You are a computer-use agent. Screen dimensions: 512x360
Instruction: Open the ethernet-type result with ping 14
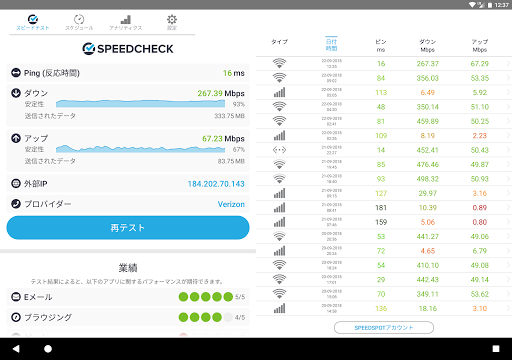pos(384,150)
